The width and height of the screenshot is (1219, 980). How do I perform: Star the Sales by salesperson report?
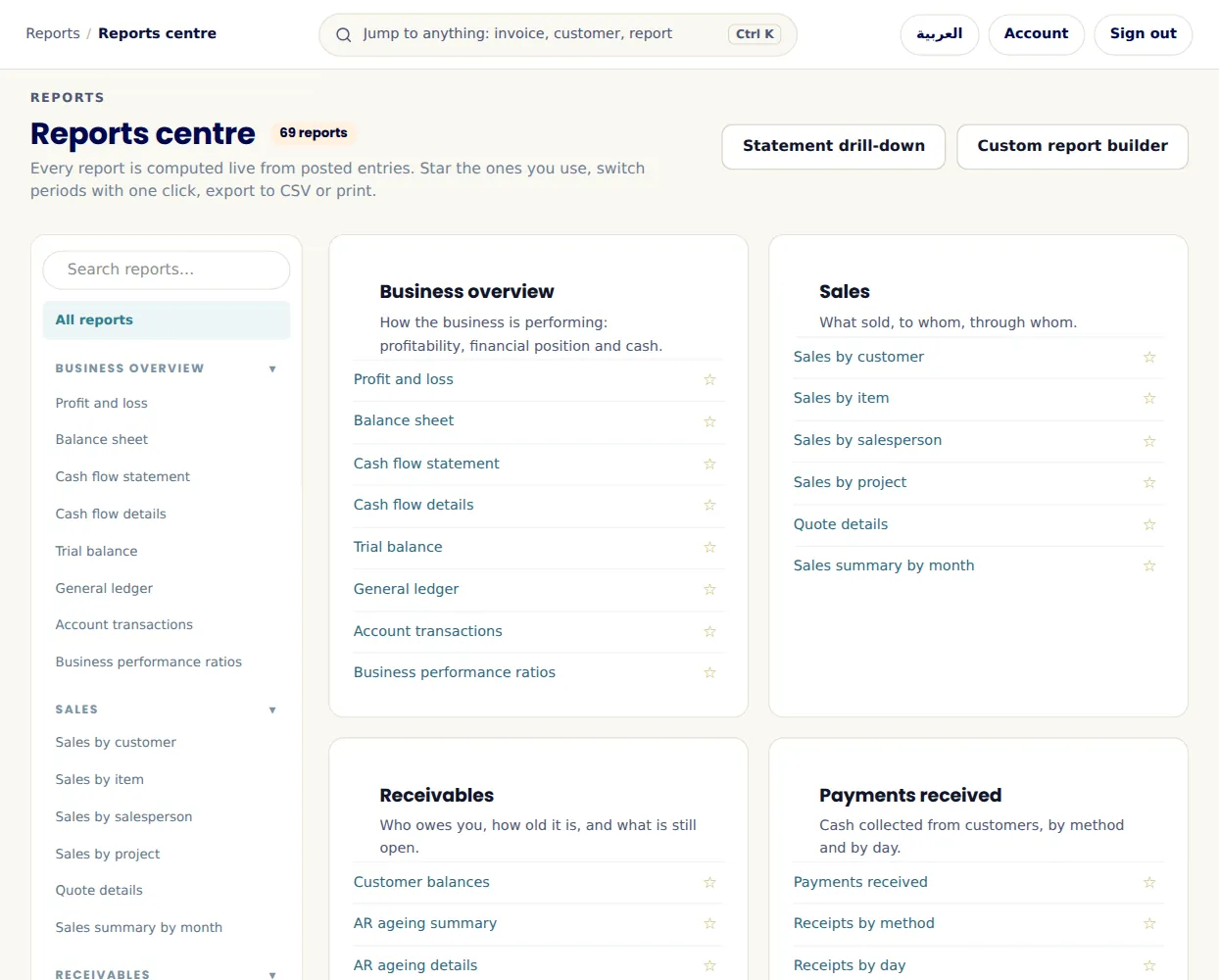[1149, 441]
